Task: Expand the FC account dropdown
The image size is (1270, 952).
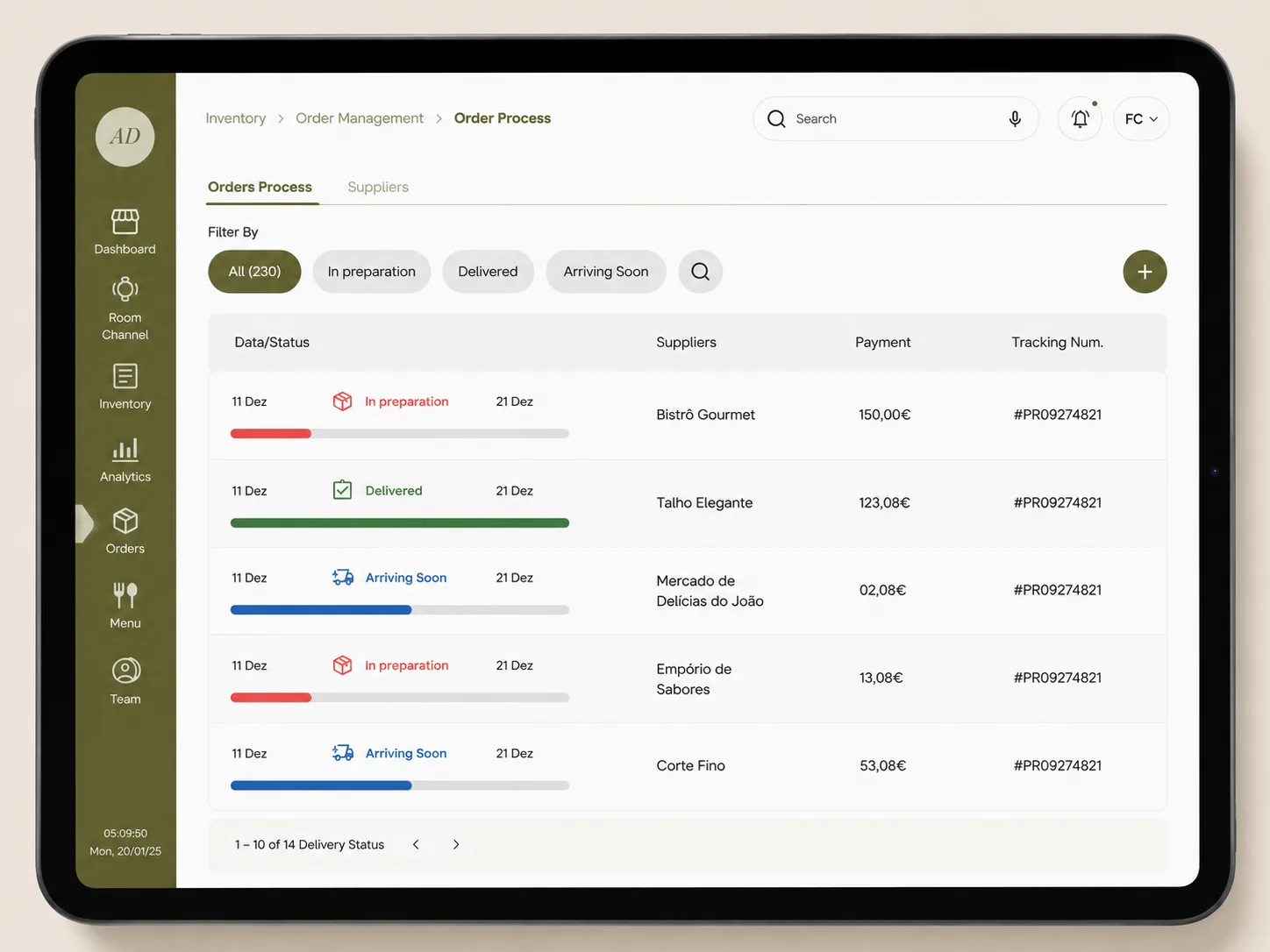Action: click(1141, 118)
